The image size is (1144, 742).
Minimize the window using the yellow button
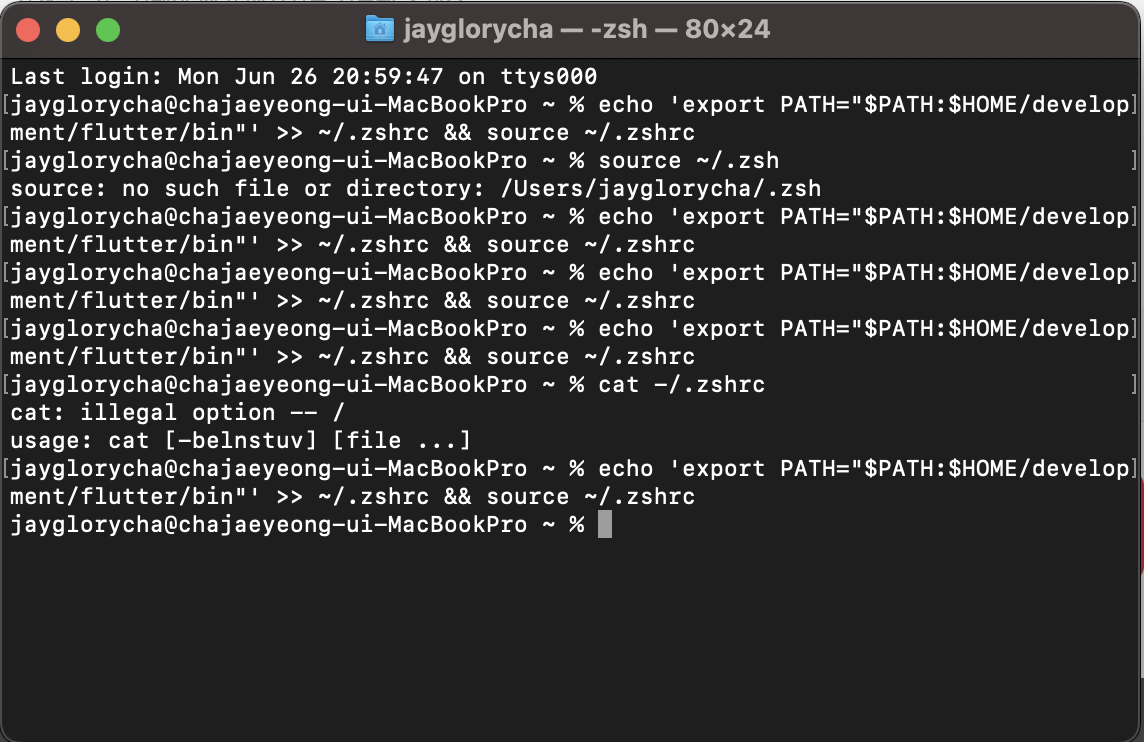point(68,30)
